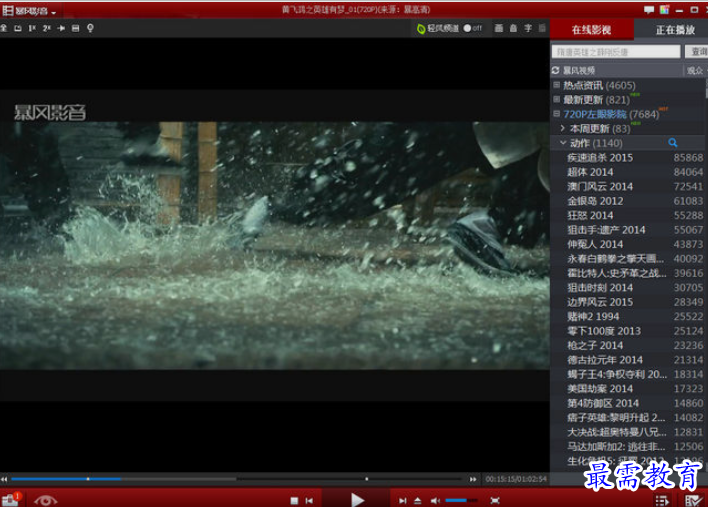Screen dimensions: 708x507
Task: Open audio (音) adjustment settings
Action: click(x=513, y=28)
